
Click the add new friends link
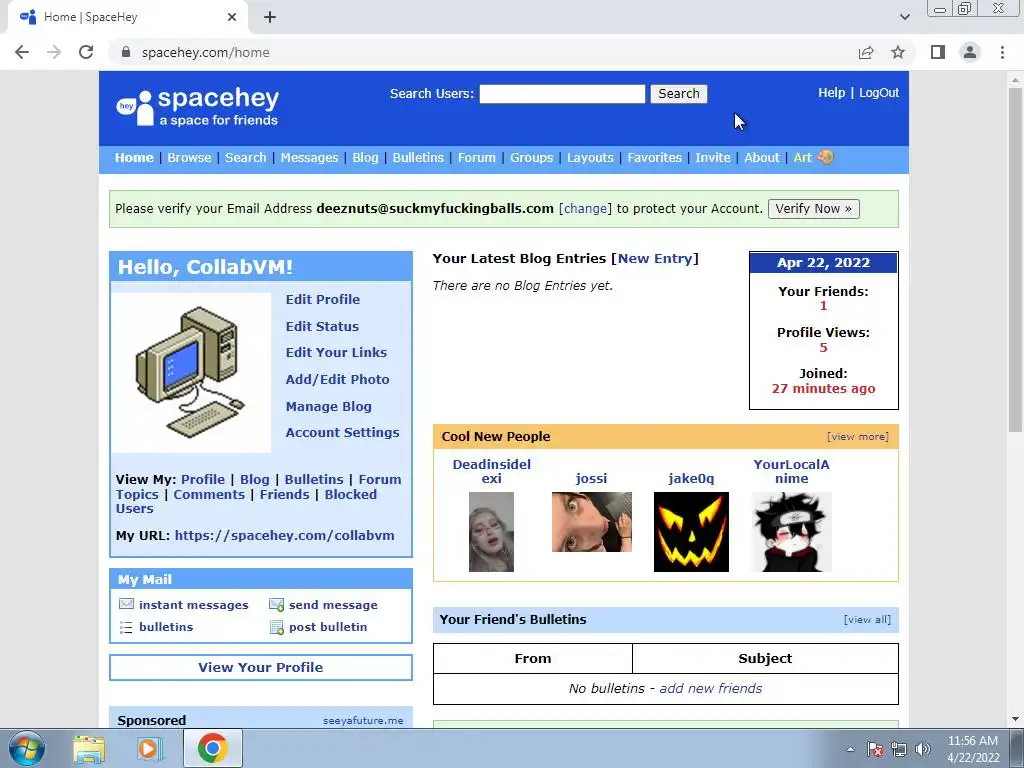point(711,688)
